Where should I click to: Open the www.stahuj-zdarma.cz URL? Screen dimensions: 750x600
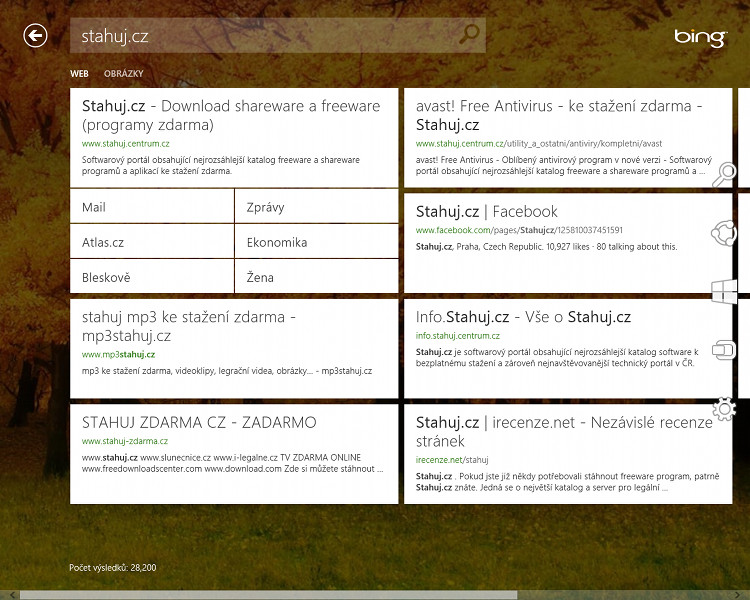[x=125, y=441]
